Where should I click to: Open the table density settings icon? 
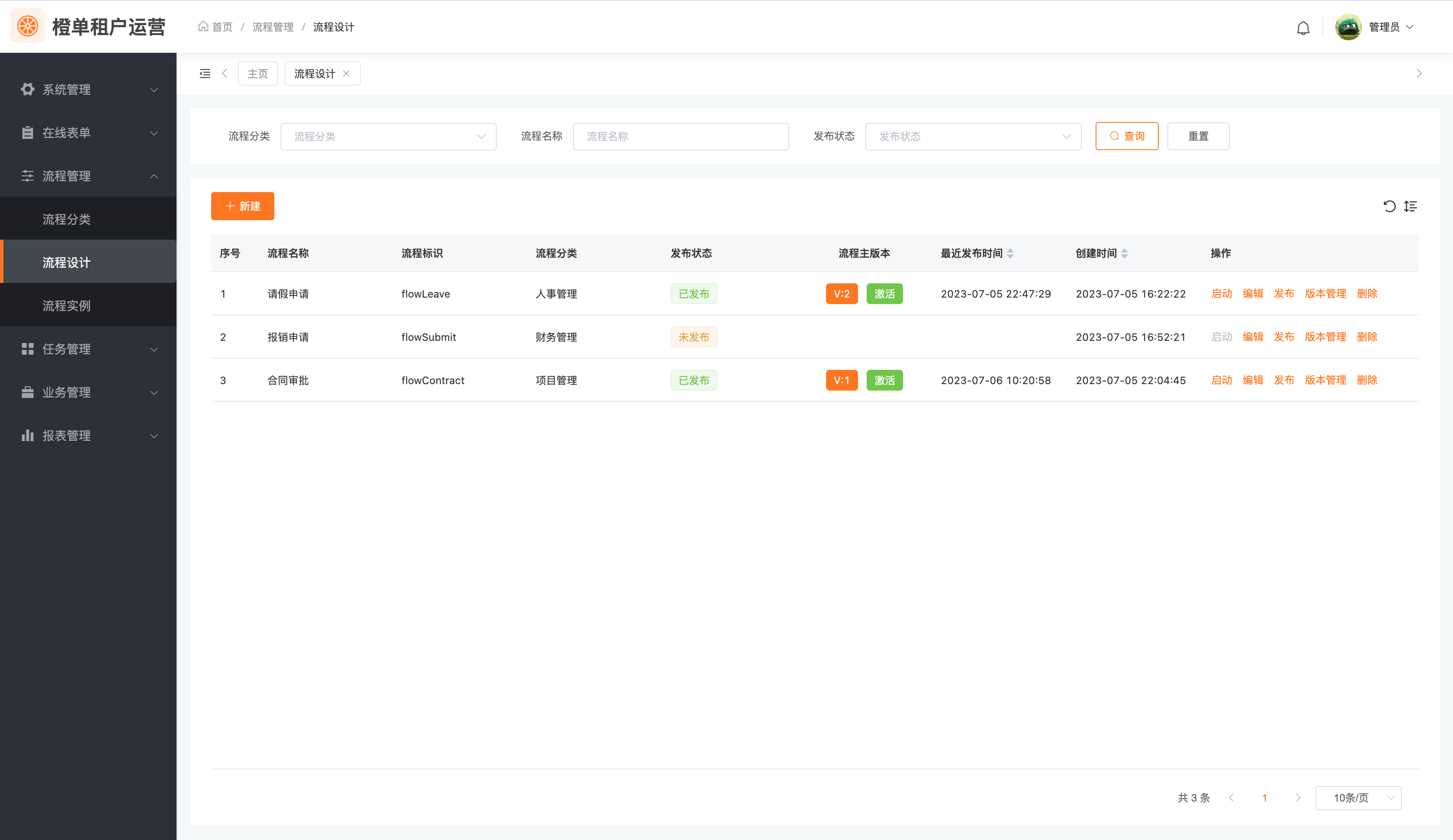1410,206
